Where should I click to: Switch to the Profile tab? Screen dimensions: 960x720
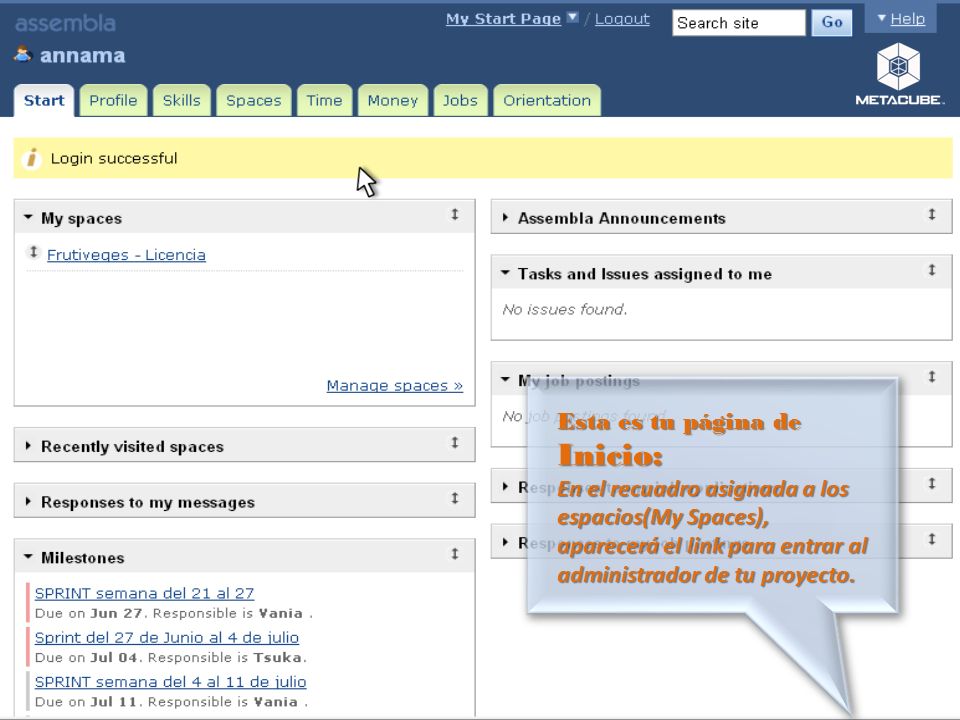click(x=113, y=100)
